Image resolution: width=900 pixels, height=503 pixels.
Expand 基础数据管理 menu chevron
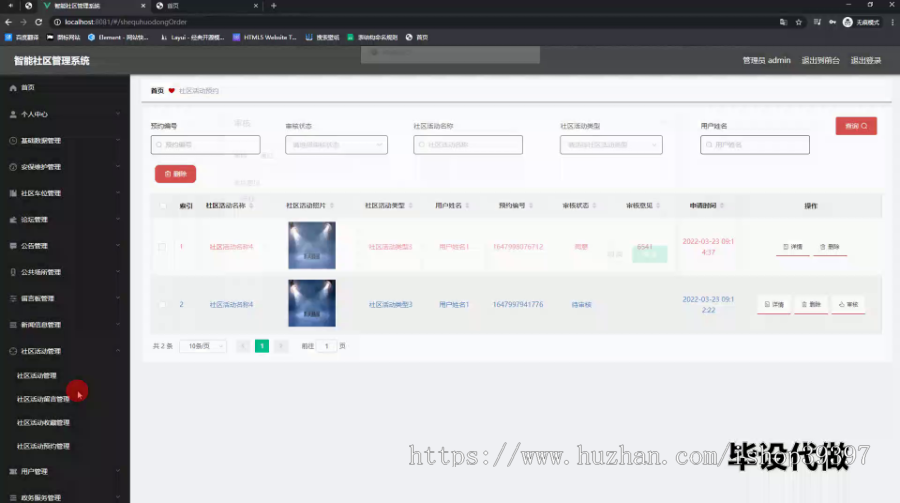(118, 141)
